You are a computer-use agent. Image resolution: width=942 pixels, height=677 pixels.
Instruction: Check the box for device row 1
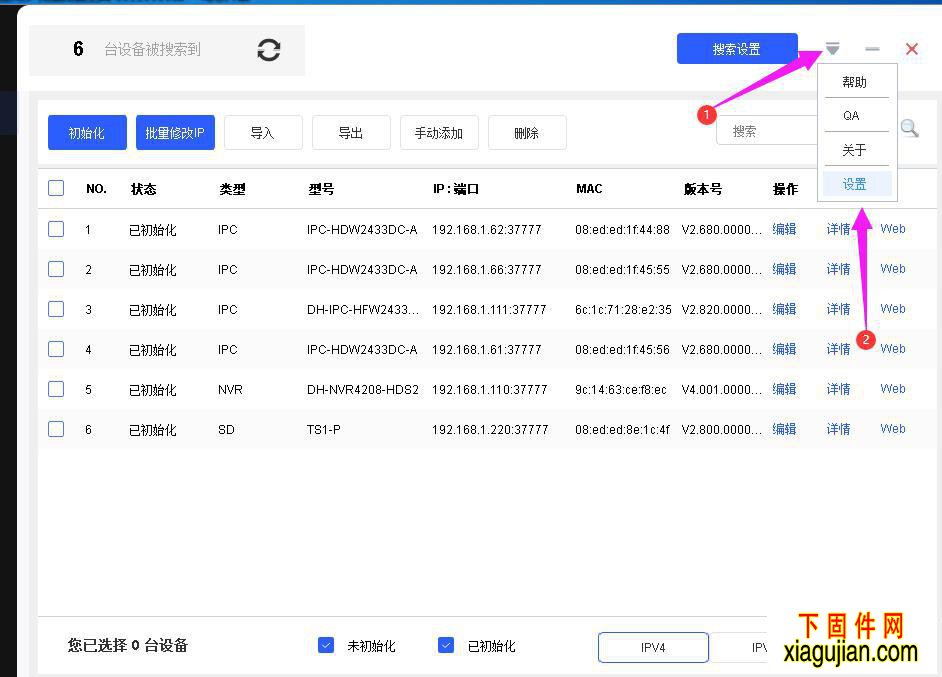[x=56, y=229]
